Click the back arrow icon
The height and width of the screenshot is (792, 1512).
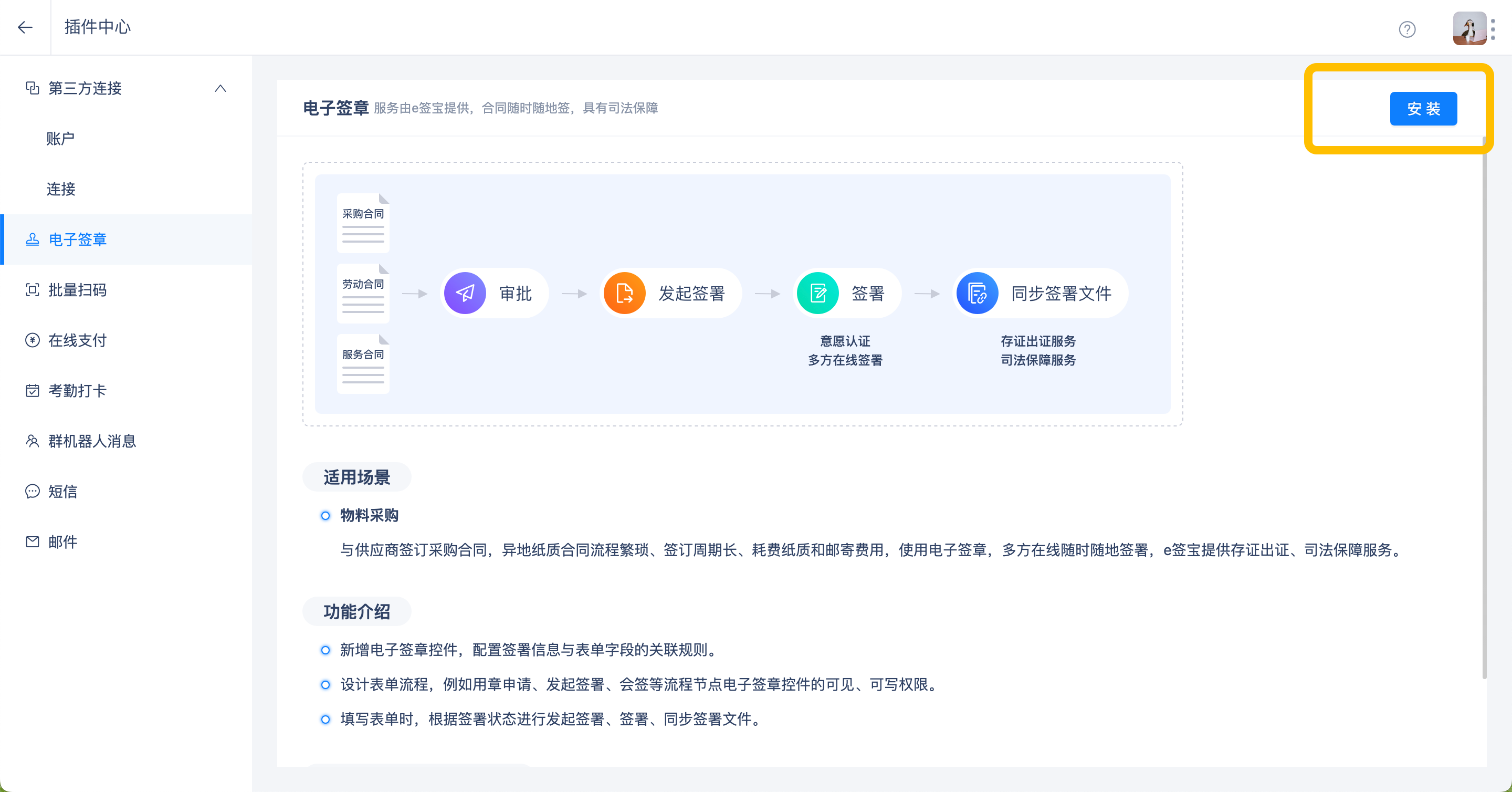pos(25,27)
